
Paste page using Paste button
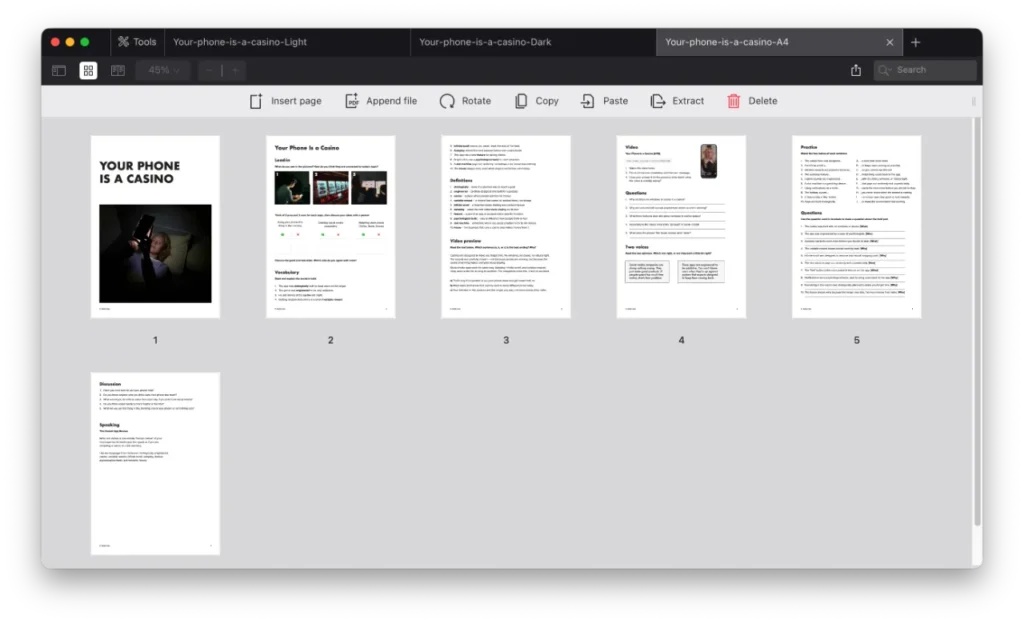point(589,101)
